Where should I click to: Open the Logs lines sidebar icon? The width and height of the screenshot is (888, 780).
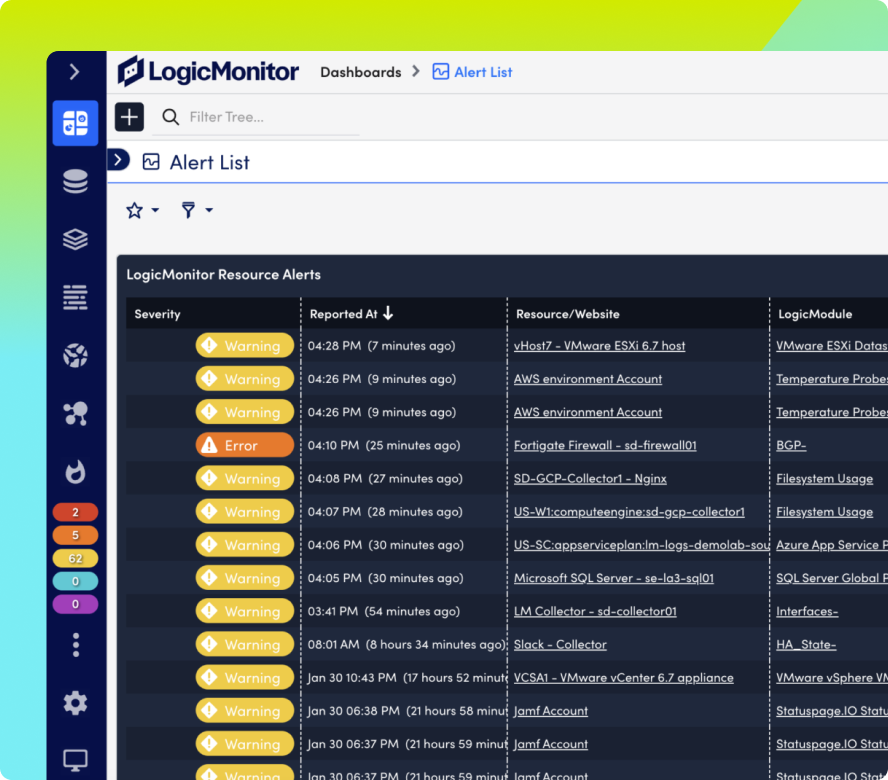click(75, 297)
